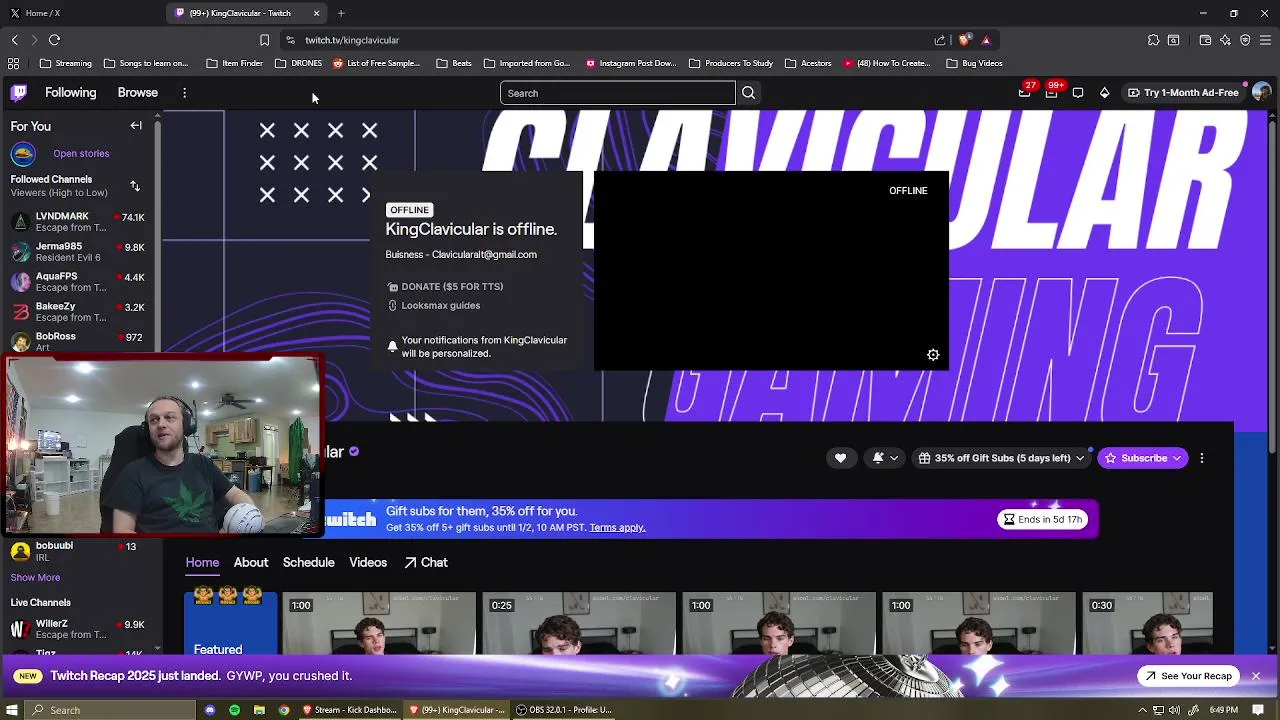Viewport: 1280px width, 720px height.
Task: Open the Subscribe button dropdown
Action: [x=1142, y=458]
